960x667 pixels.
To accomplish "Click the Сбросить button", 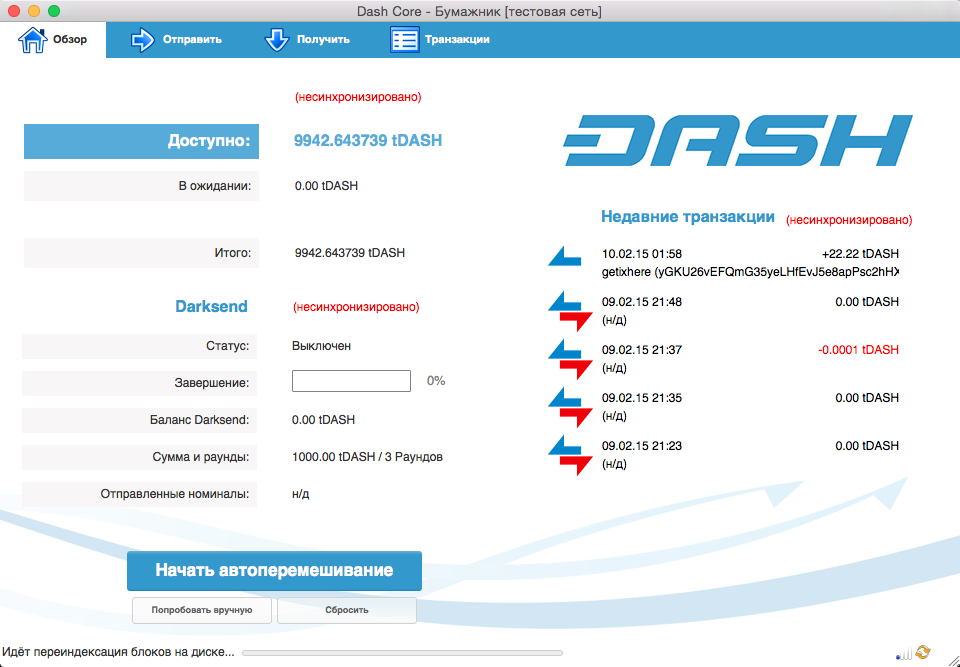I will pos(347,610).
